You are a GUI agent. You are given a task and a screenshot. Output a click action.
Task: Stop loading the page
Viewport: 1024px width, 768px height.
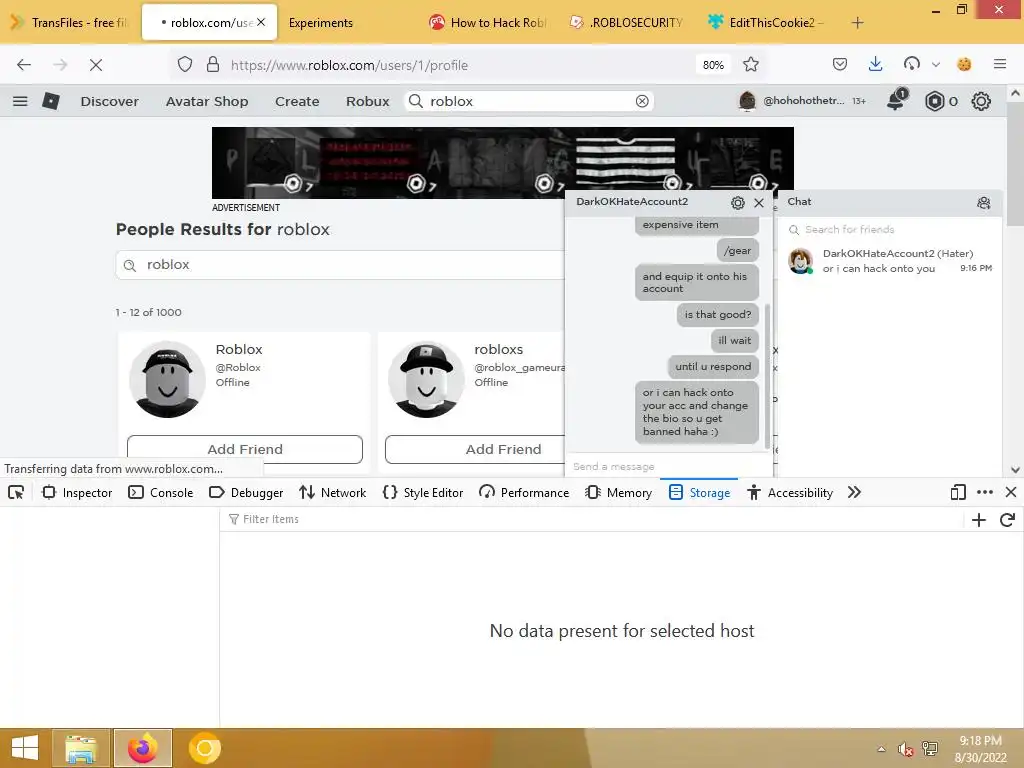95,65
